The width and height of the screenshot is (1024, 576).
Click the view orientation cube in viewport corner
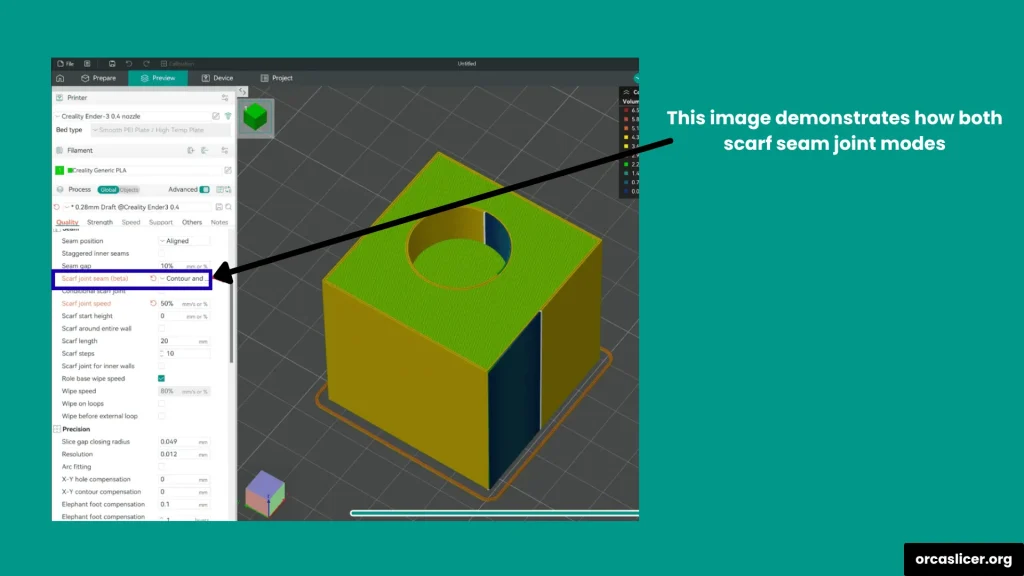pyautogui.click(x=265, y=492)
